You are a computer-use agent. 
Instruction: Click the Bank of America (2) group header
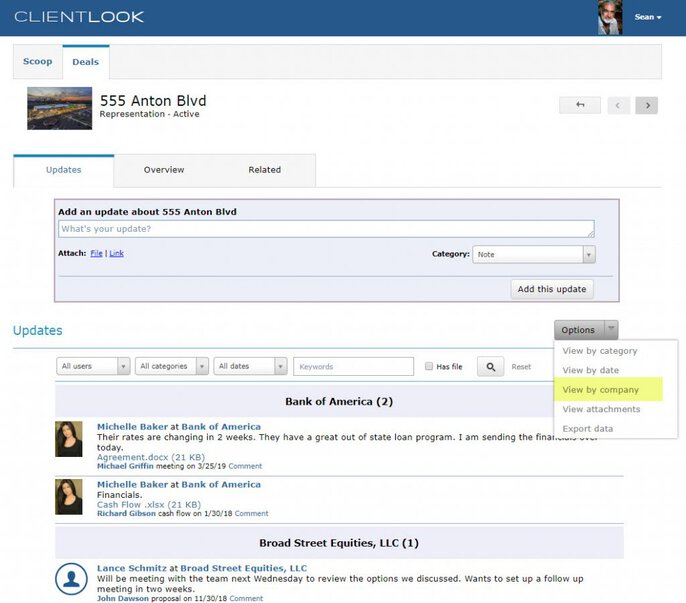pyautogui.click(x=339, y=402)
